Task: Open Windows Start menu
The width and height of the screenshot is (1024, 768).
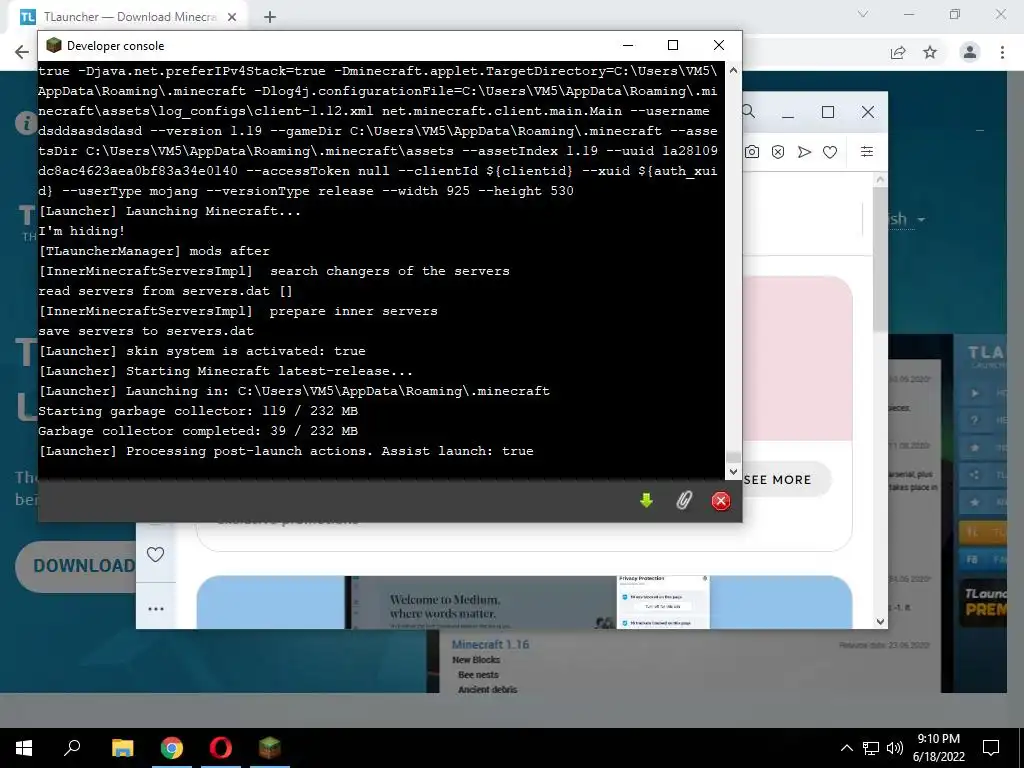Action: click(24, 748)
